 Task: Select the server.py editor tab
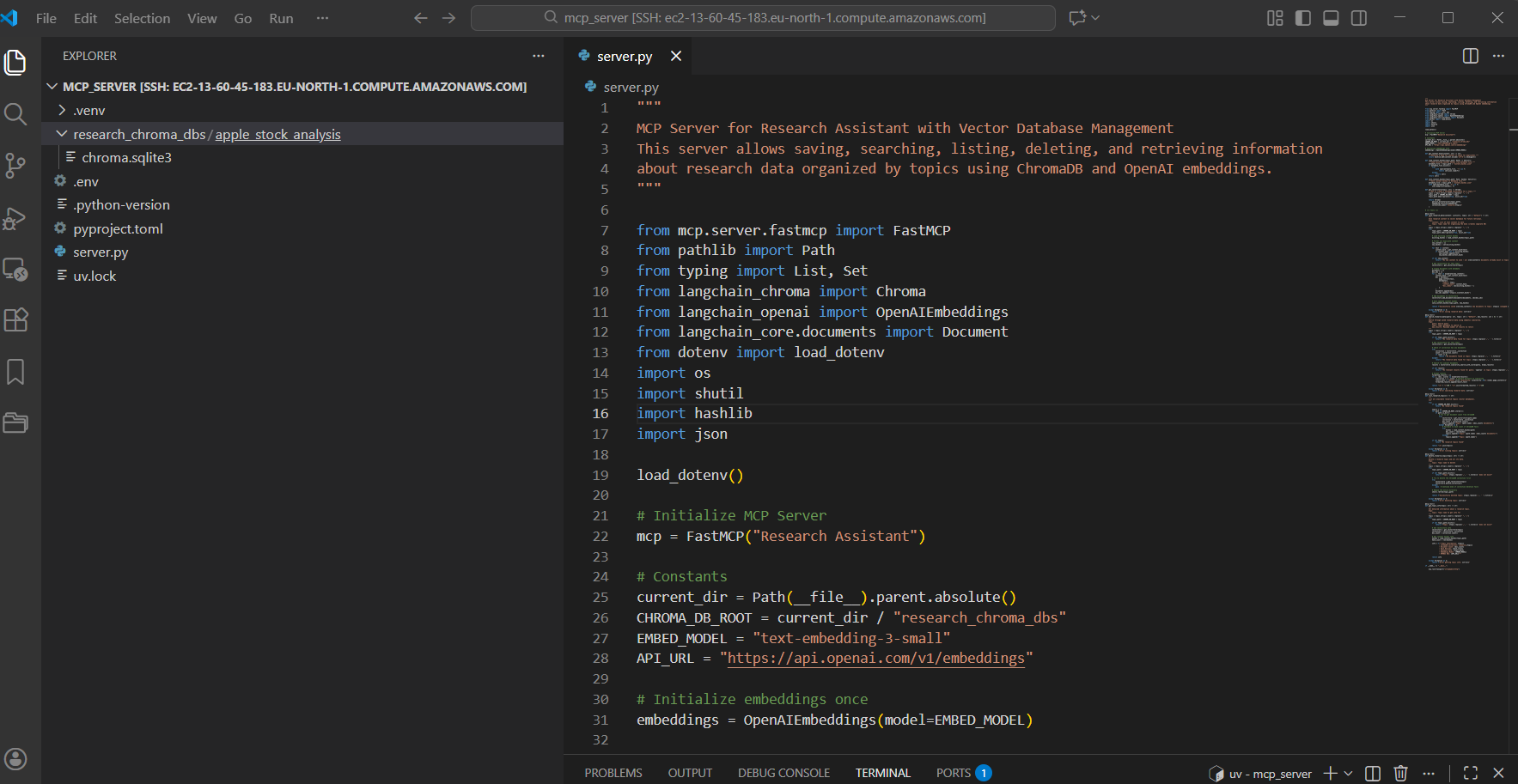coord(625,56)
